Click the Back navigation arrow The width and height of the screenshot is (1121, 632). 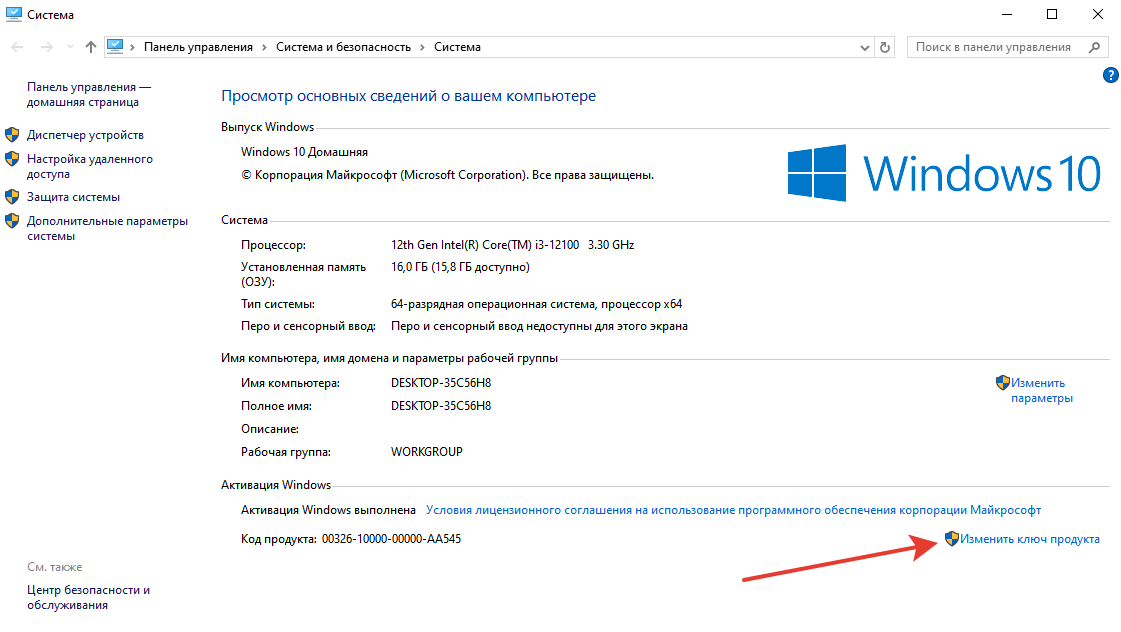pos(17,47)
